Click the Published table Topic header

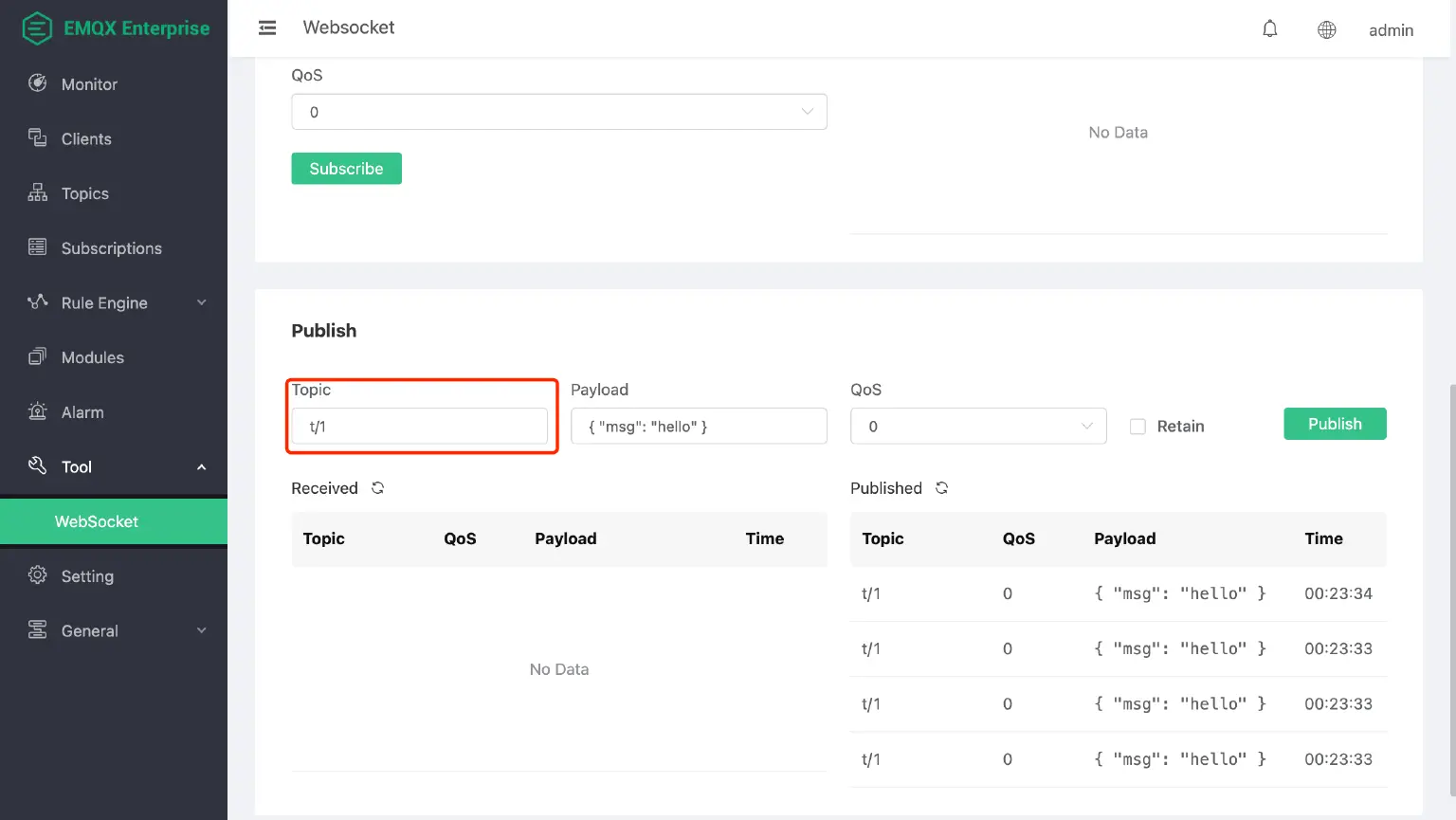coord(883,538)
